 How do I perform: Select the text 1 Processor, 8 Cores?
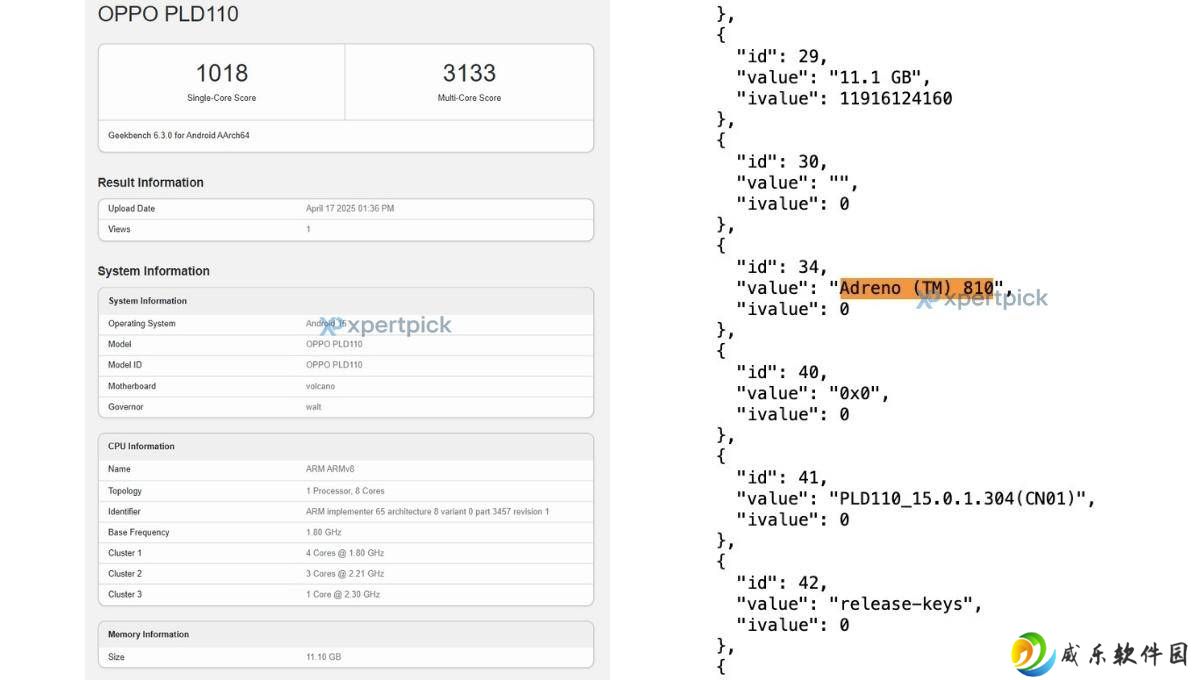click(345, 491)
